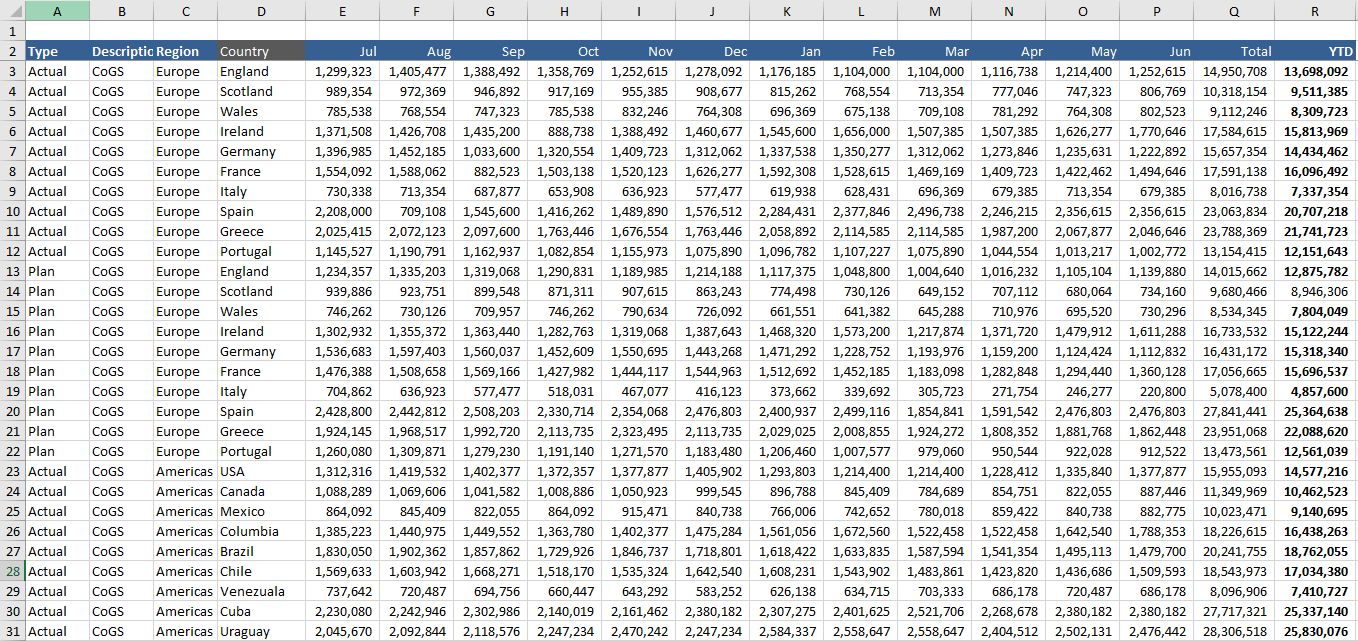Click Cuba Jul value 2,230,080
1358x641 pixels.
click(x=342, y=611)
